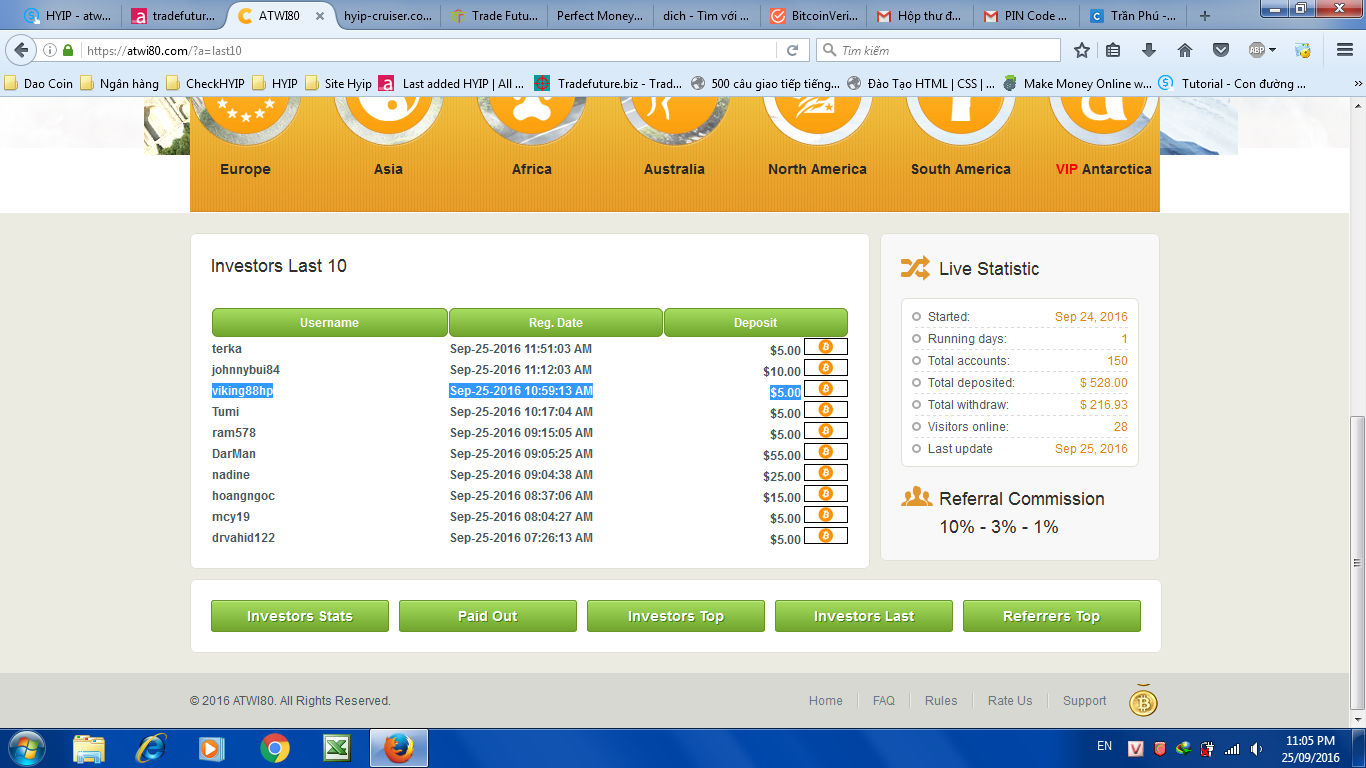
Task: Open Internet Explorer from the taskbar
Action: 151,748
